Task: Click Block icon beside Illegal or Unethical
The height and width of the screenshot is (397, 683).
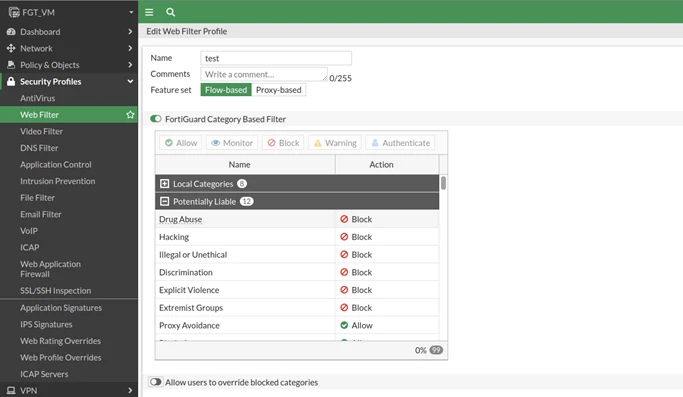Action: click(x=344, y=254)
